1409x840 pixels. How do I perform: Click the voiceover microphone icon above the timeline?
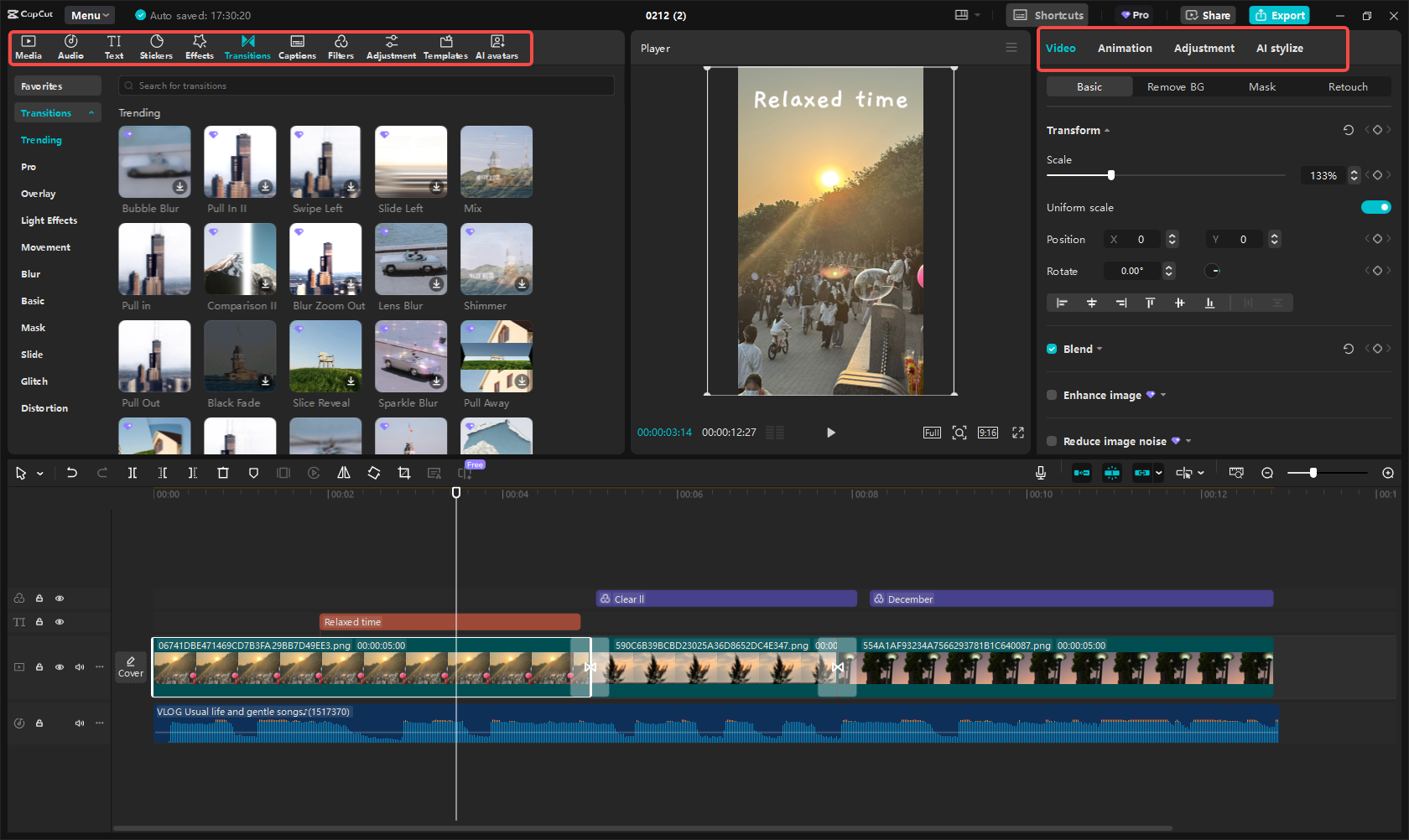[1040, 472]
